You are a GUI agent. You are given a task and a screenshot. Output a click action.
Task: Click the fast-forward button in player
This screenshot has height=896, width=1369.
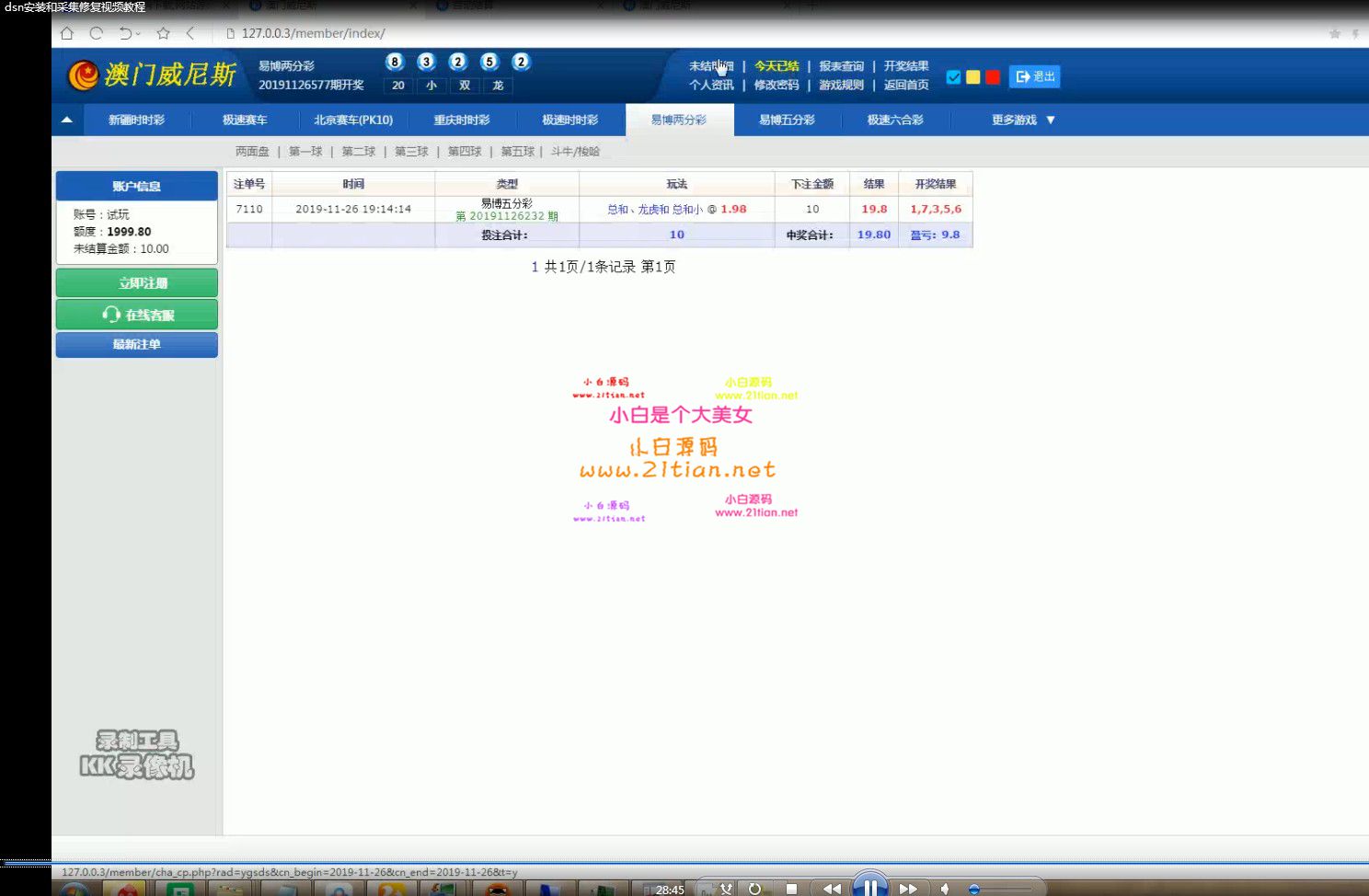click(x=908, y=889)
